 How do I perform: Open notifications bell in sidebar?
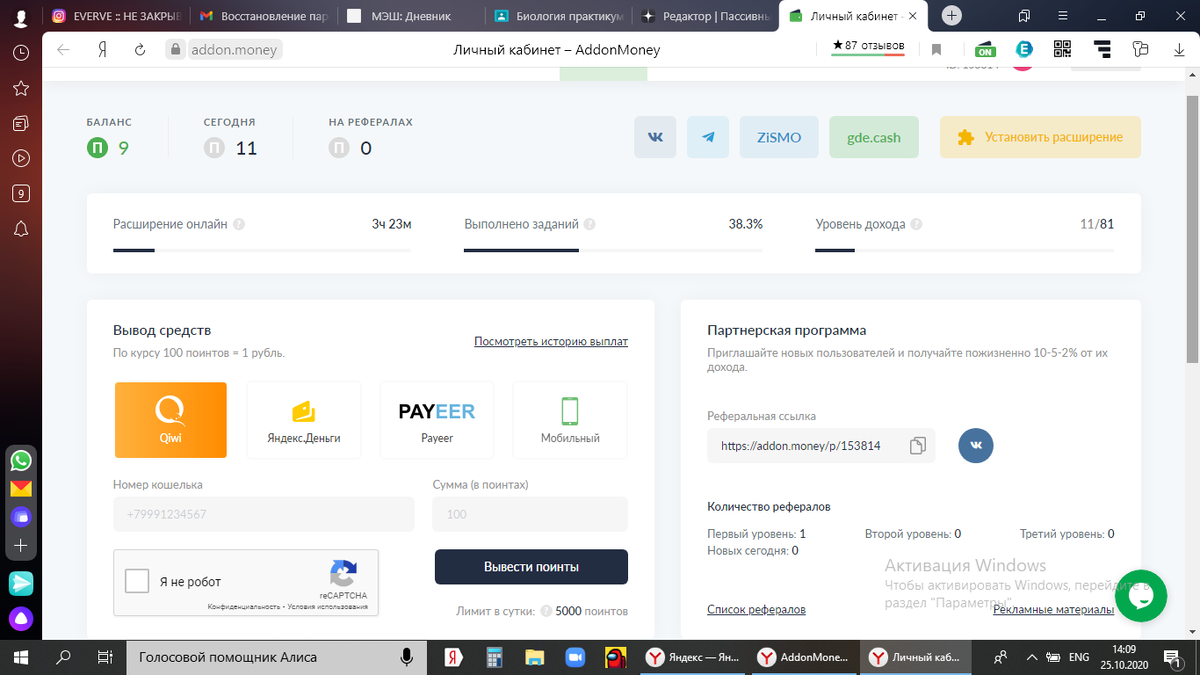(20, 229)
